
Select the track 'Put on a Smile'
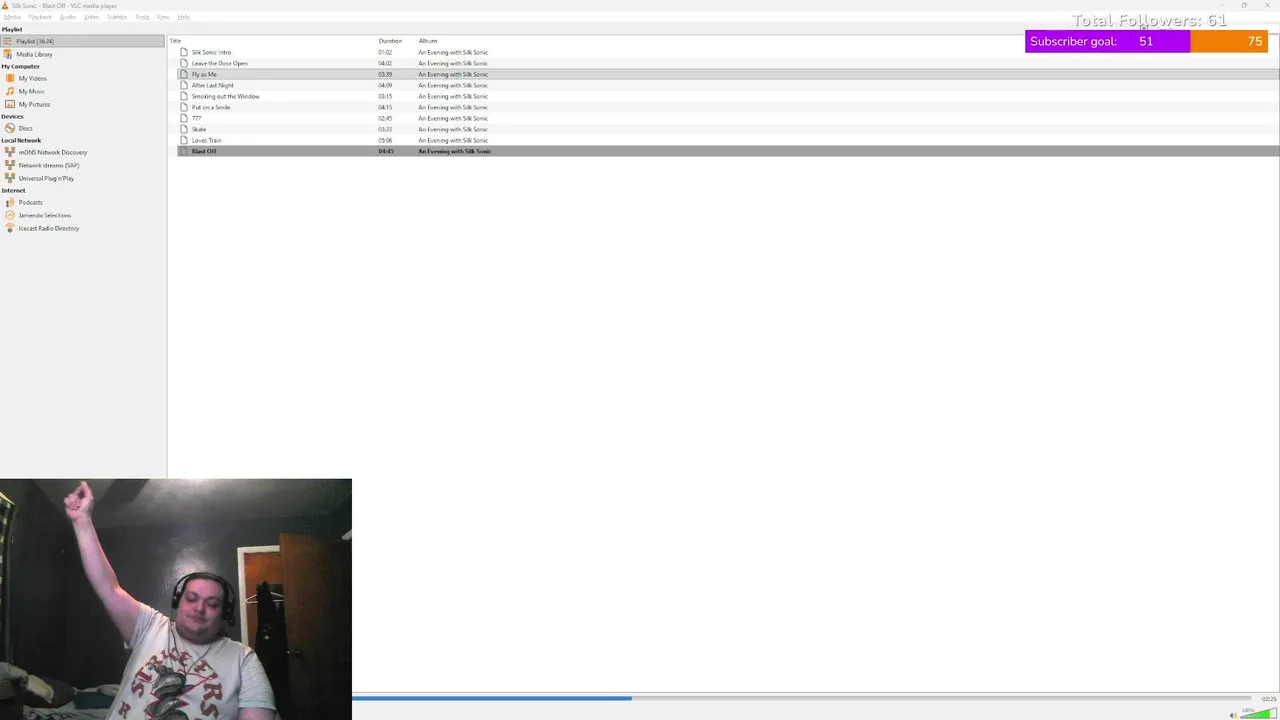pyautogui.click(x=728, y=107)
